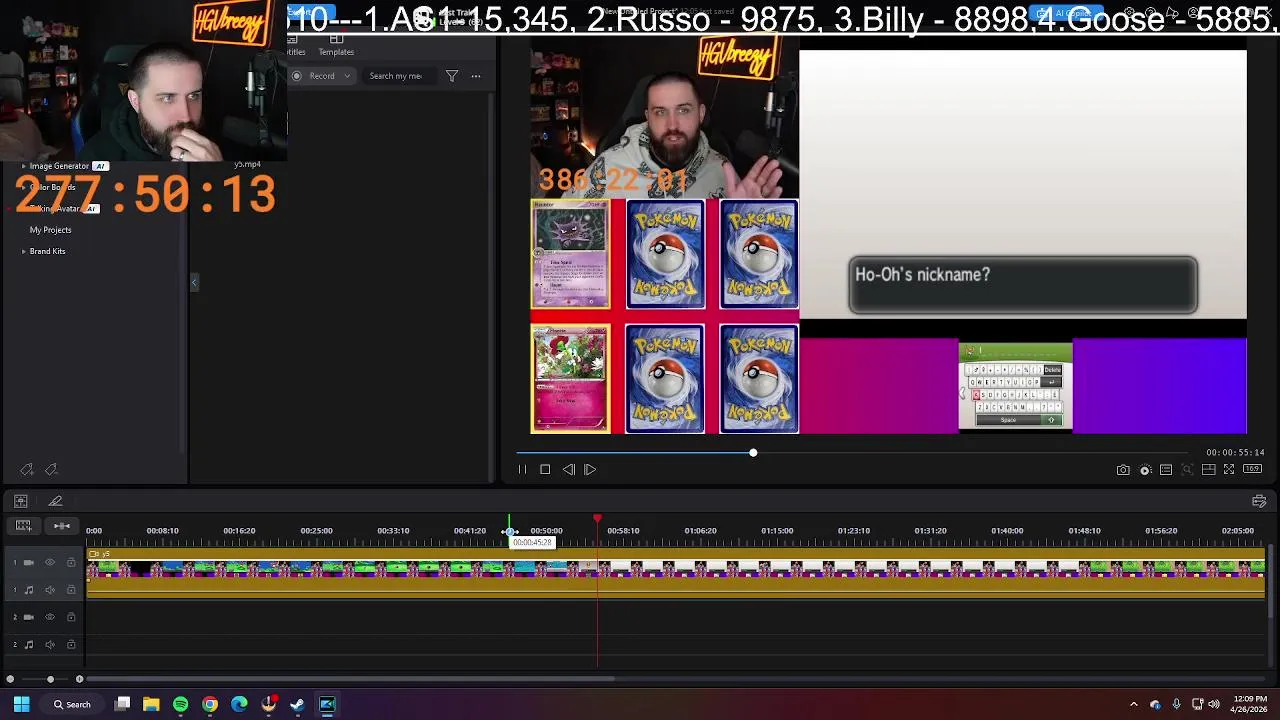This screenshot has height=720, width=1280.
Task: Step to next frame in preview
Action: coord(590,470)
